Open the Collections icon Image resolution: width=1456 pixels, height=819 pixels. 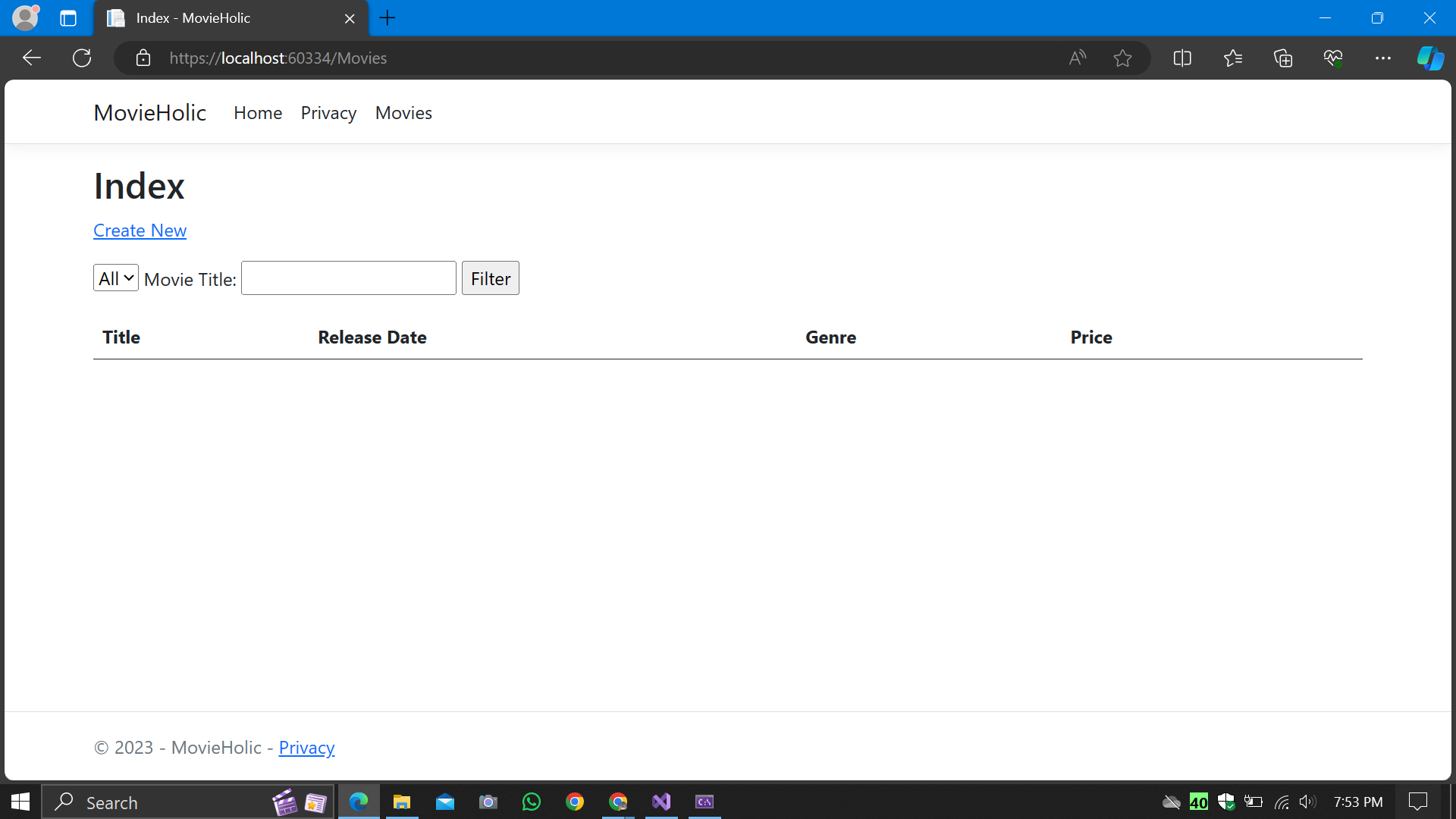click(x=1283, y=58)
